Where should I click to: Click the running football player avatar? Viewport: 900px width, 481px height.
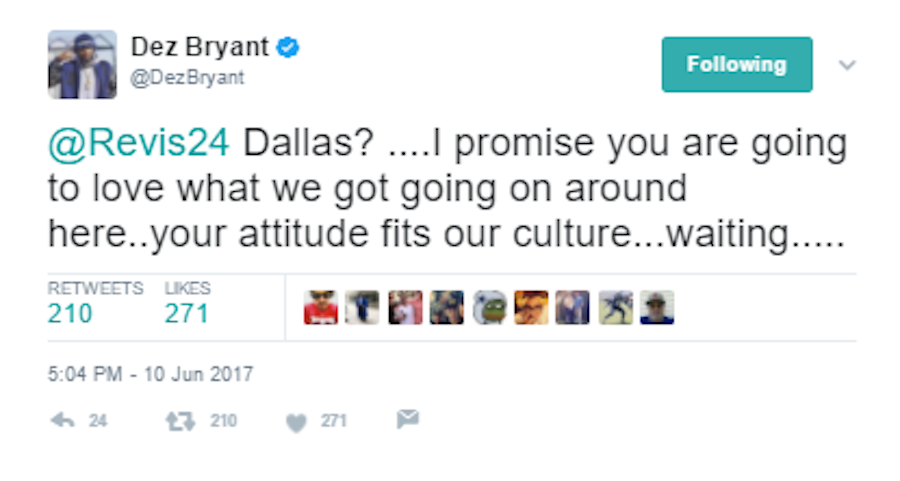[615, 309]
